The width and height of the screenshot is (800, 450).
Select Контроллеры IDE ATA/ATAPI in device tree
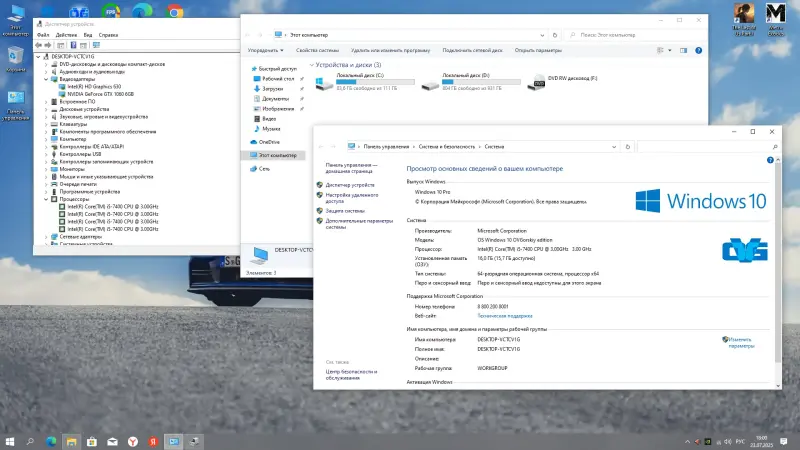[x=92, y=146]
